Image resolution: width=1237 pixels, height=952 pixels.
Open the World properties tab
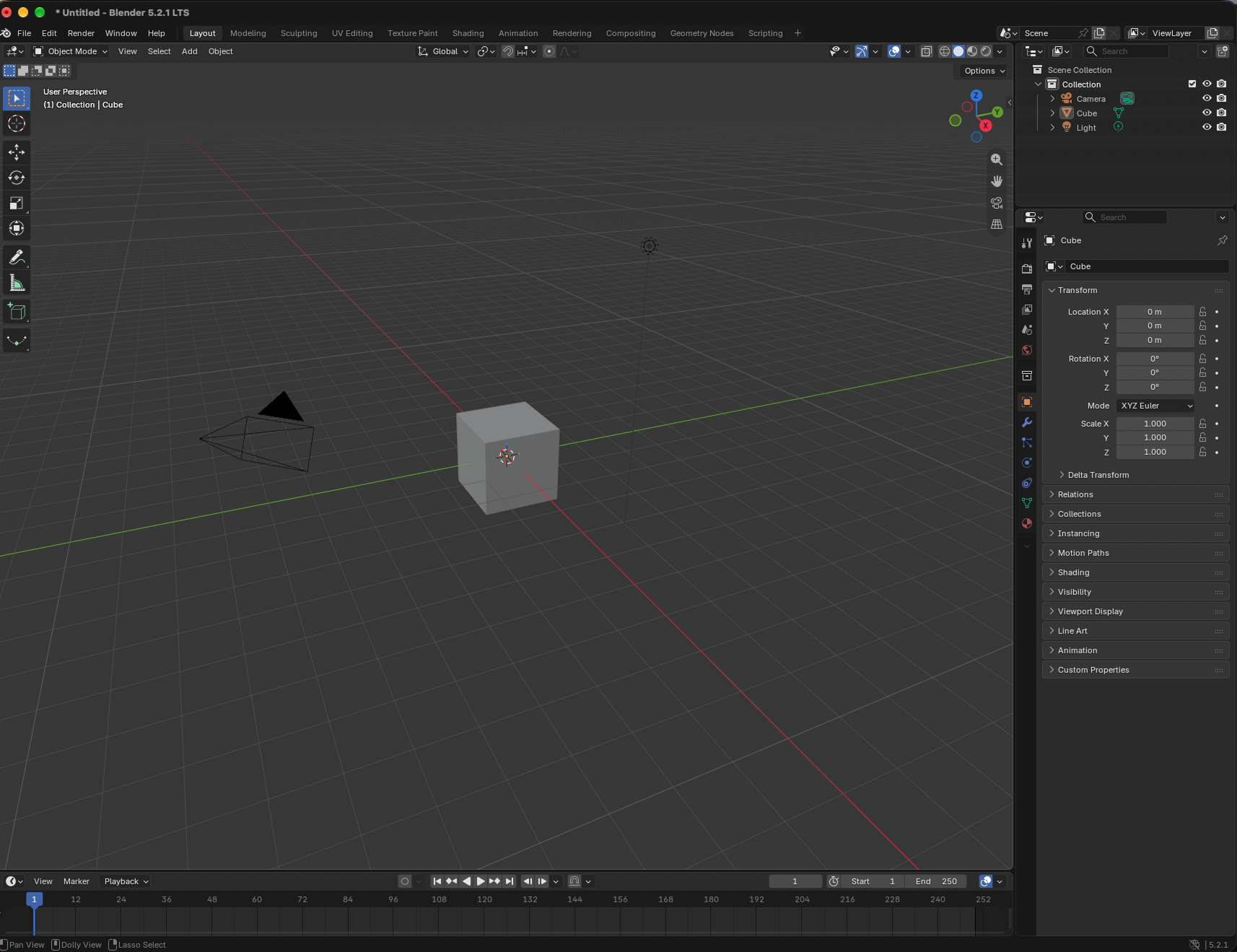(1027, 350)
